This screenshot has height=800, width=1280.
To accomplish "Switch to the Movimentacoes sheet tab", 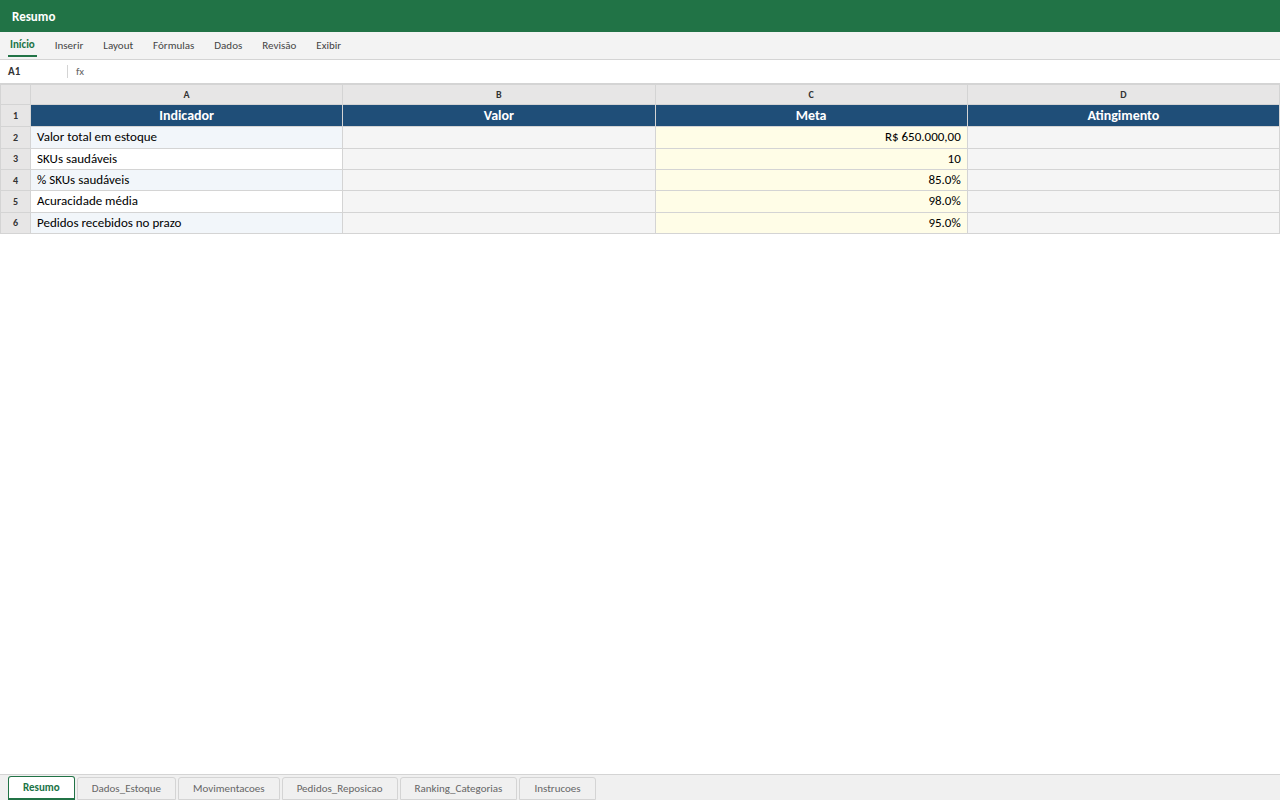I will coord(229,788).
